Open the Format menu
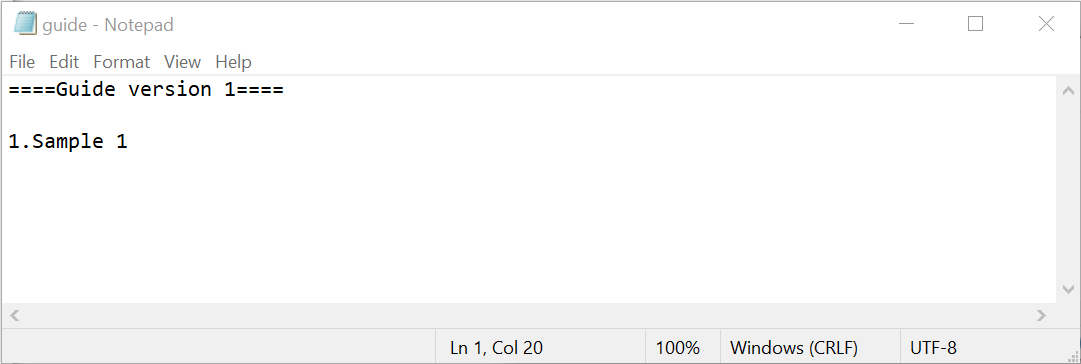 pos(121,62)
